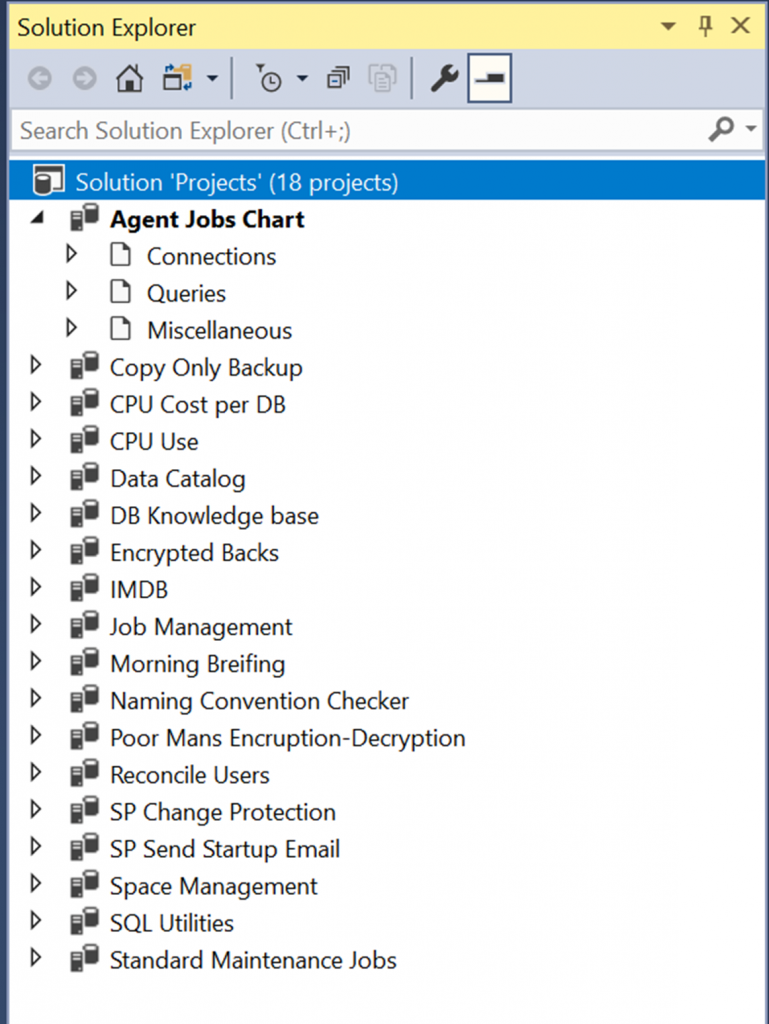This screenshot has width=769, height=1024.
Task: Toggle the auto-hide pin for Solution Explorer
Action: pos(705,27)
